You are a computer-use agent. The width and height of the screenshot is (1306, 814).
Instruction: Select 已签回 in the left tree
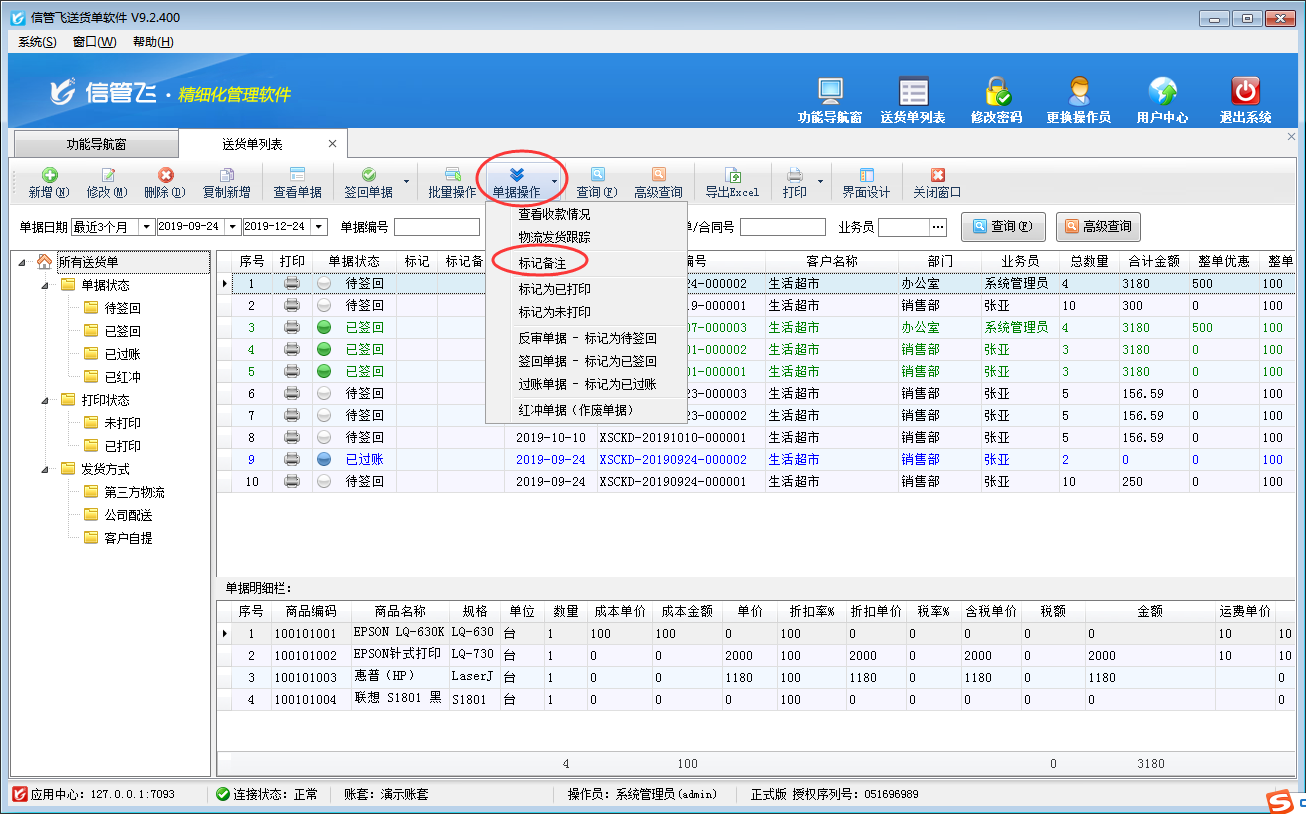click(x=122, y=331)
